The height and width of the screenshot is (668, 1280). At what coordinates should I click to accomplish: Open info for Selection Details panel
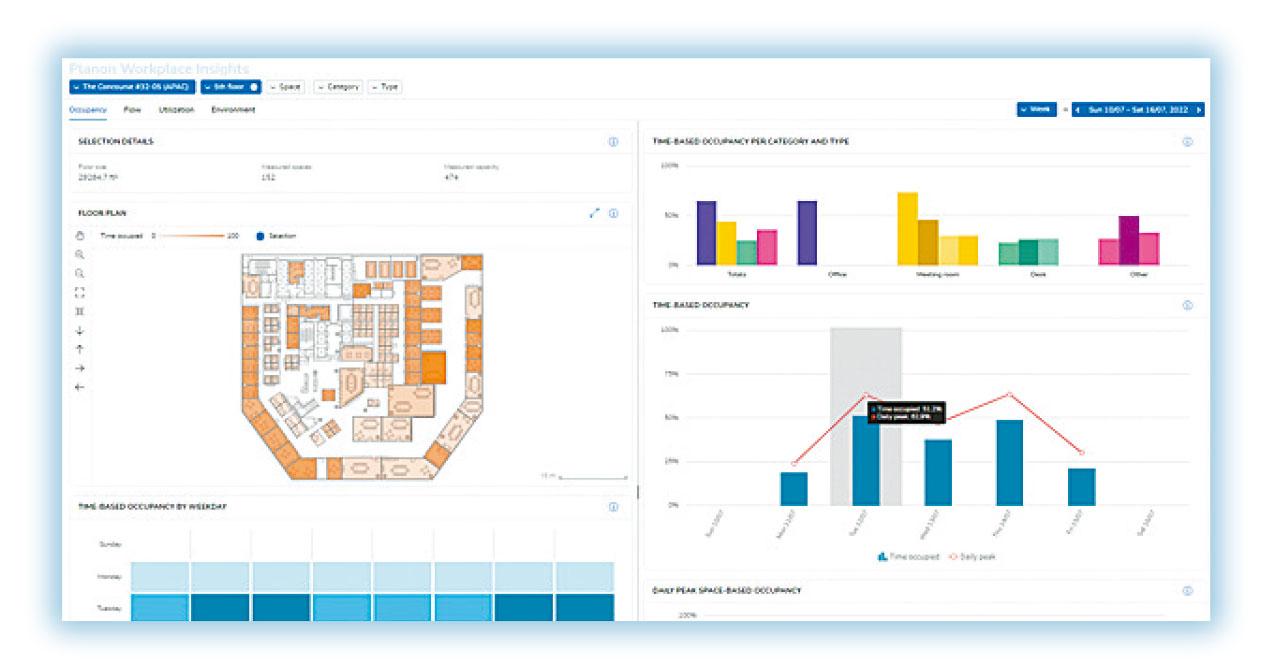coord(613,142)
